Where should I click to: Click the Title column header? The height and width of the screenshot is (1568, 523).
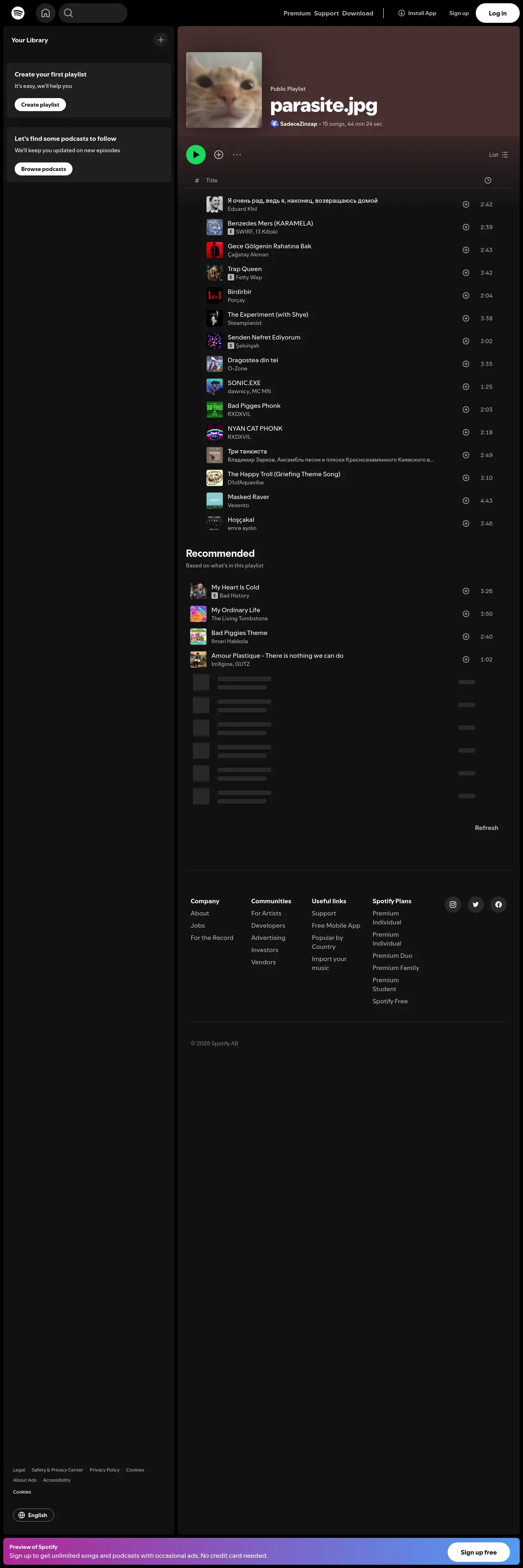211,181
